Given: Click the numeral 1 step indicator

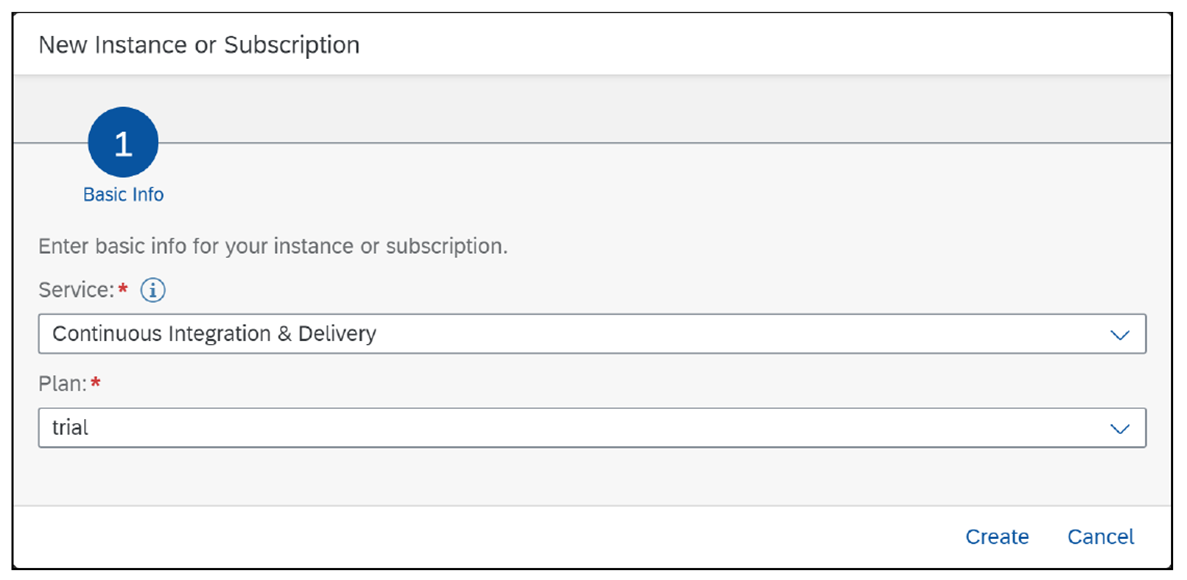Looking at the screenshot, I should click(123, 143).
